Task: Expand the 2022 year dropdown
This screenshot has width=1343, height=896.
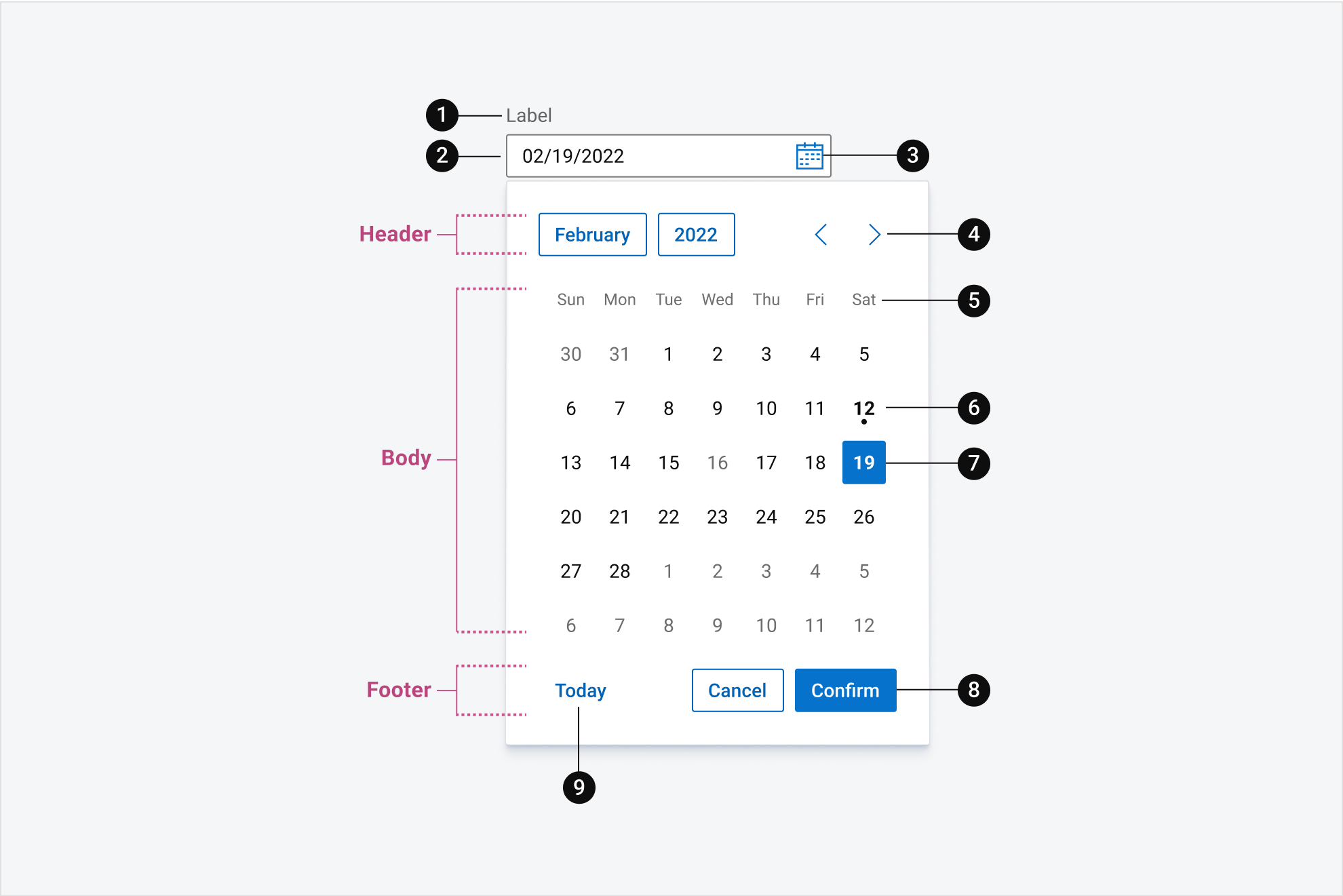Action: [696, 233]
